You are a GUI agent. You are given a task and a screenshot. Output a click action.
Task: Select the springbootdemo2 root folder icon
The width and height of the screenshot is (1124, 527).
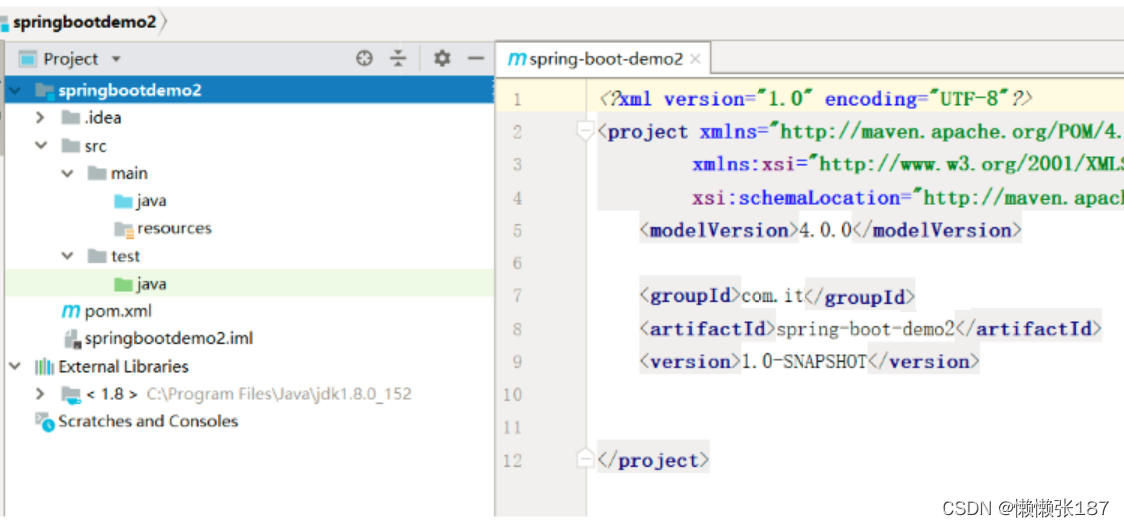(x=44, y=90)
